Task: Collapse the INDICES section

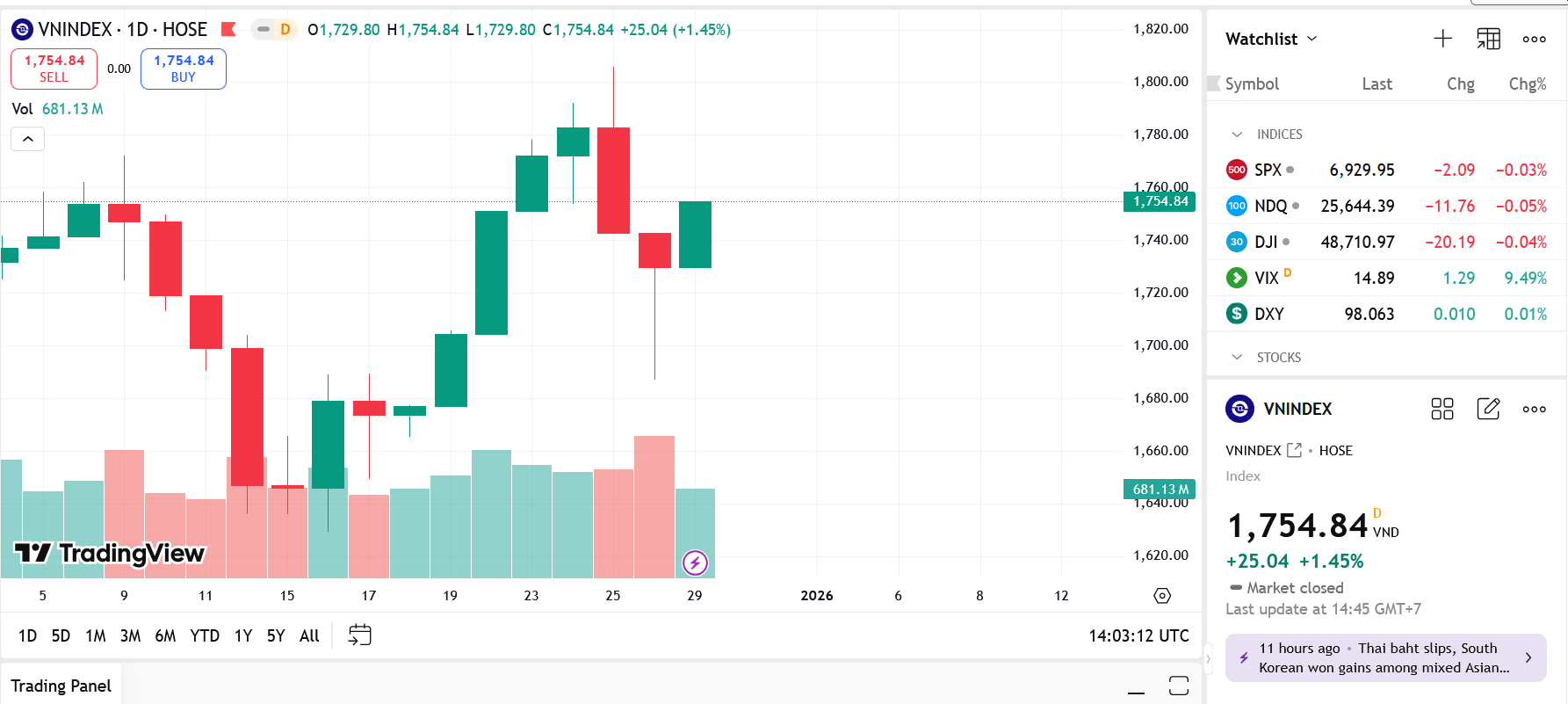Action: click(x=1239, y=134)
